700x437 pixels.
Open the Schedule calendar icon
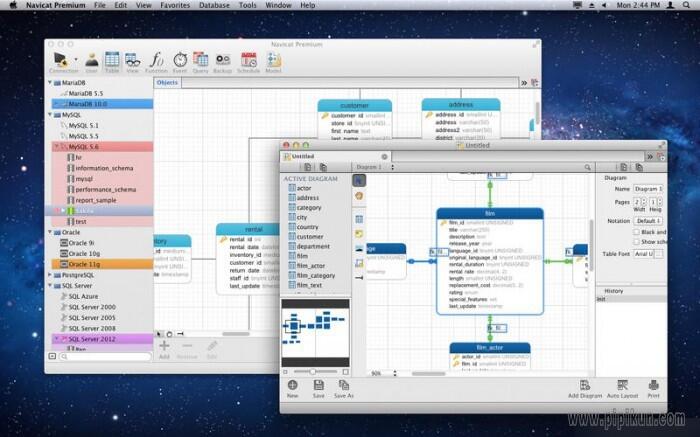click(249, 60)
